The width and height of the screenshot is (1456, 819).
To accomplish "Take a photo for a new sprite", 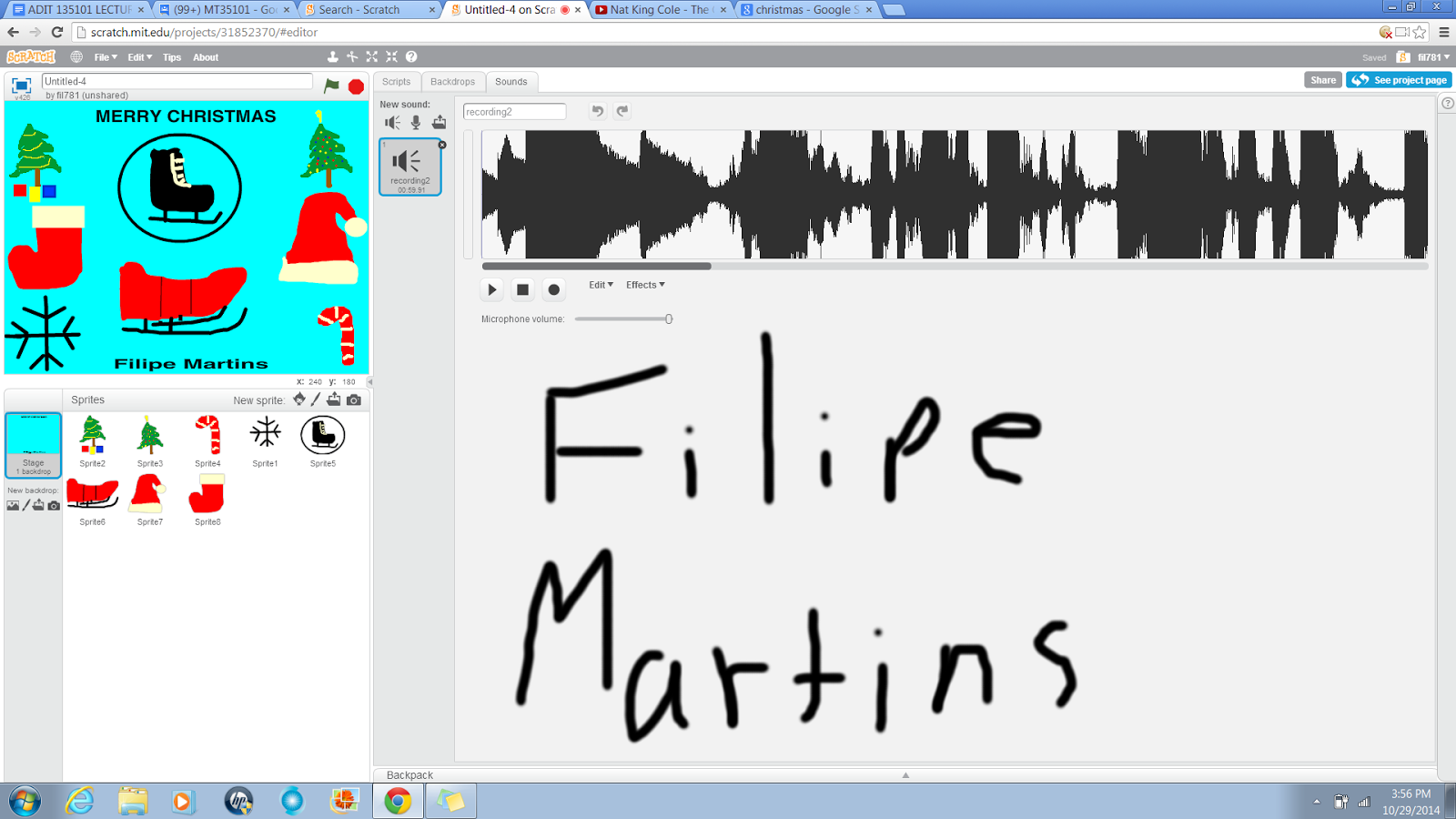I will click(x=354, y=399).
